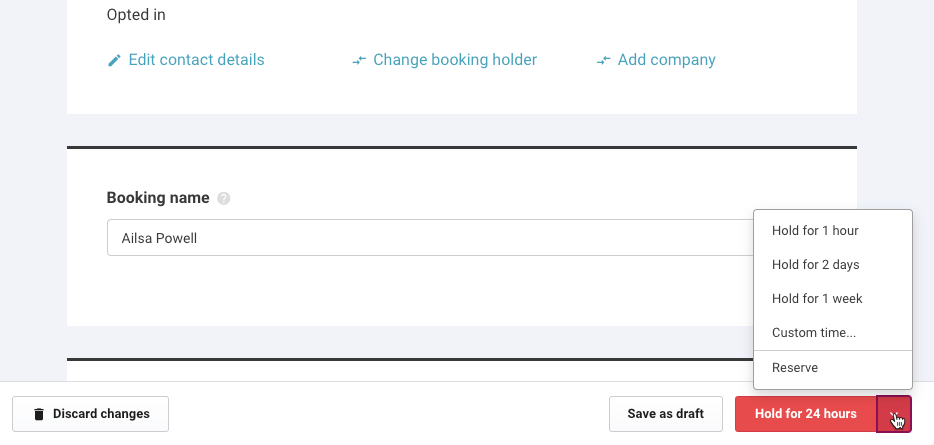Choose the Add company link

click(x=666, y=60)
